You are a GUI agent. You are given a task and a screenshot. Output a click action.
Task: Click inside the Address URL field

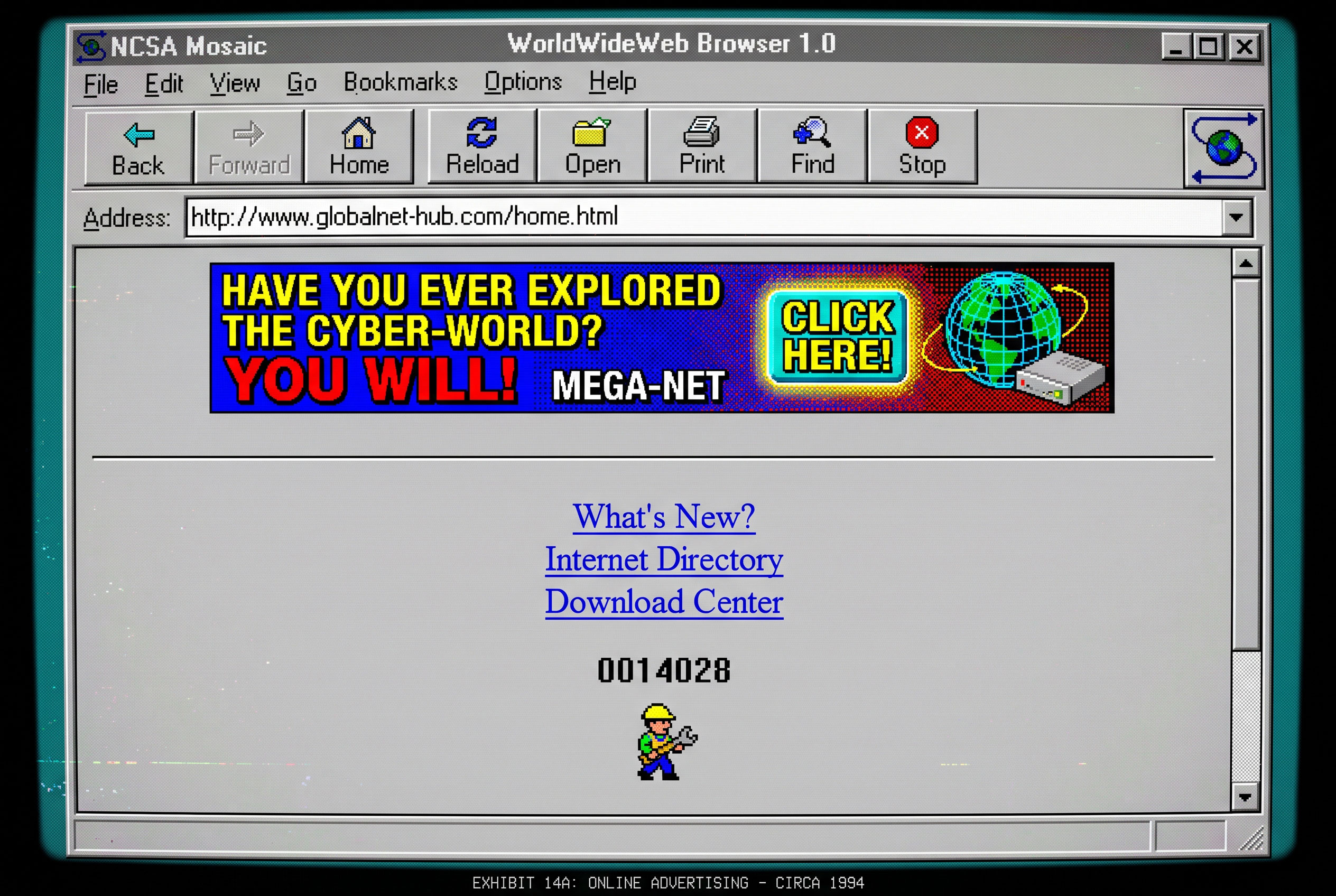pos(703,217)
